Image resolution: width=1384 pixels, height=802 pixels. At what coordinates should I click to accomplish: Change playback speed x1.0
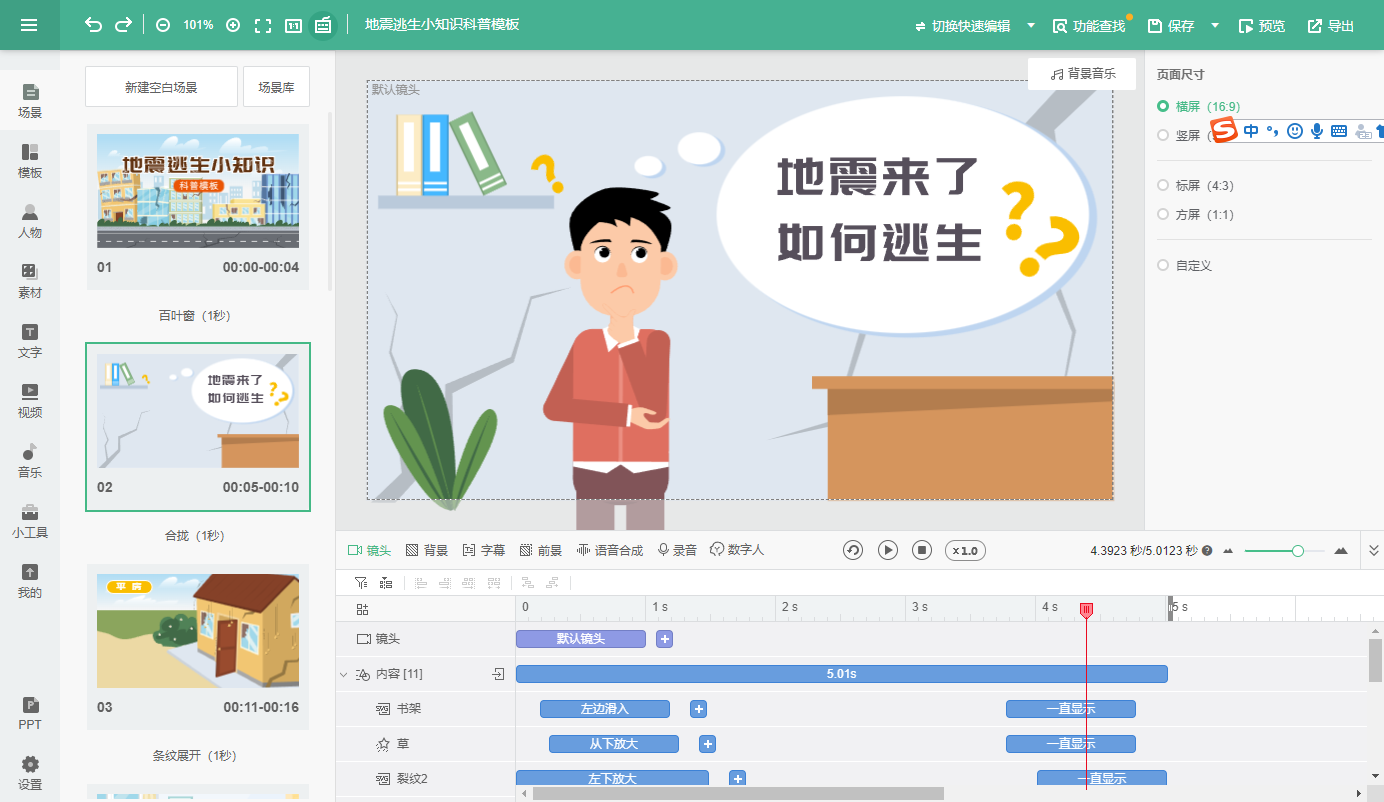coord(965,550)
